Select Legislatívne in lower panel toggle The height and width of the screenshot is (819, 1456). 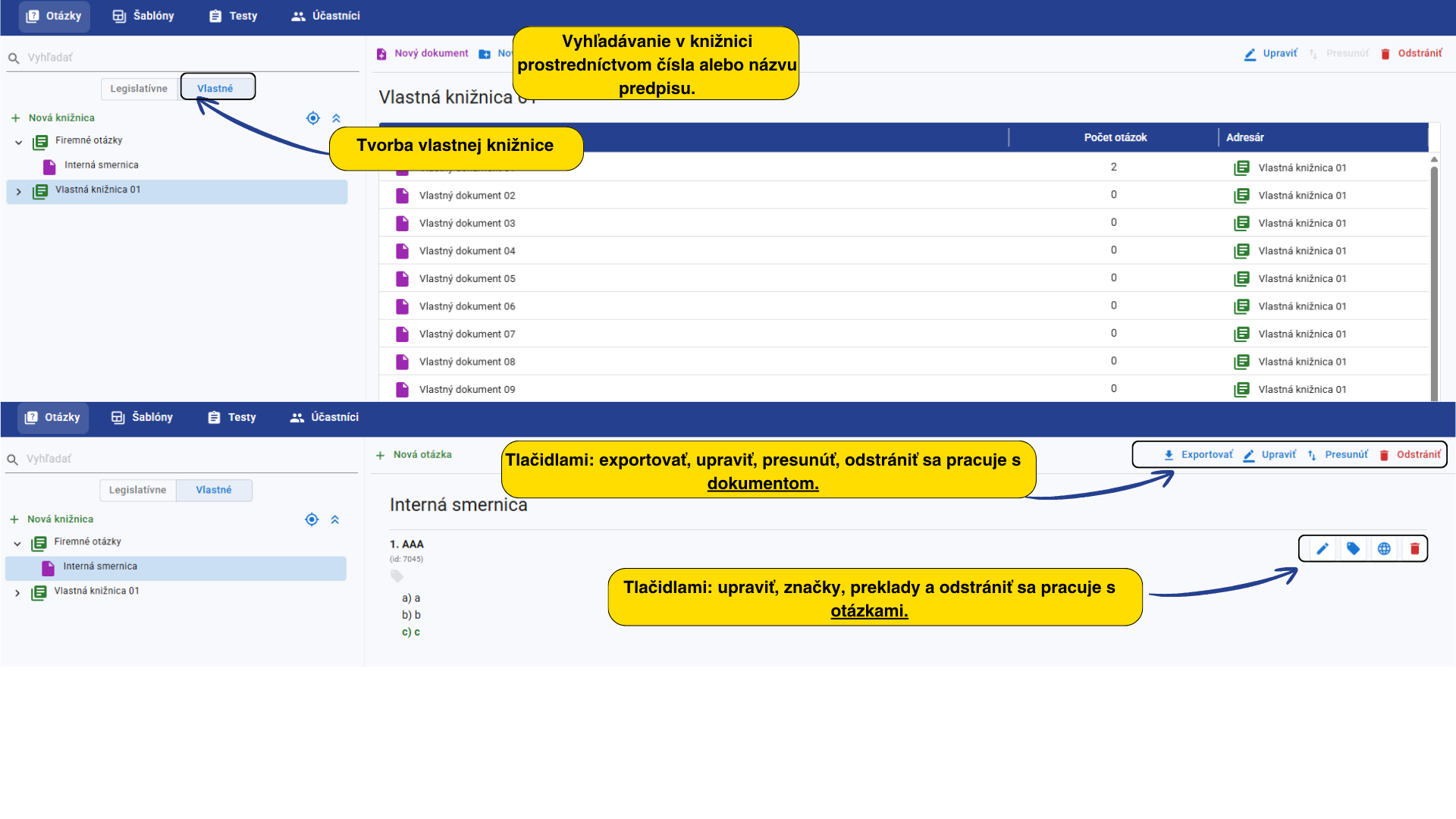pos(137,490)
